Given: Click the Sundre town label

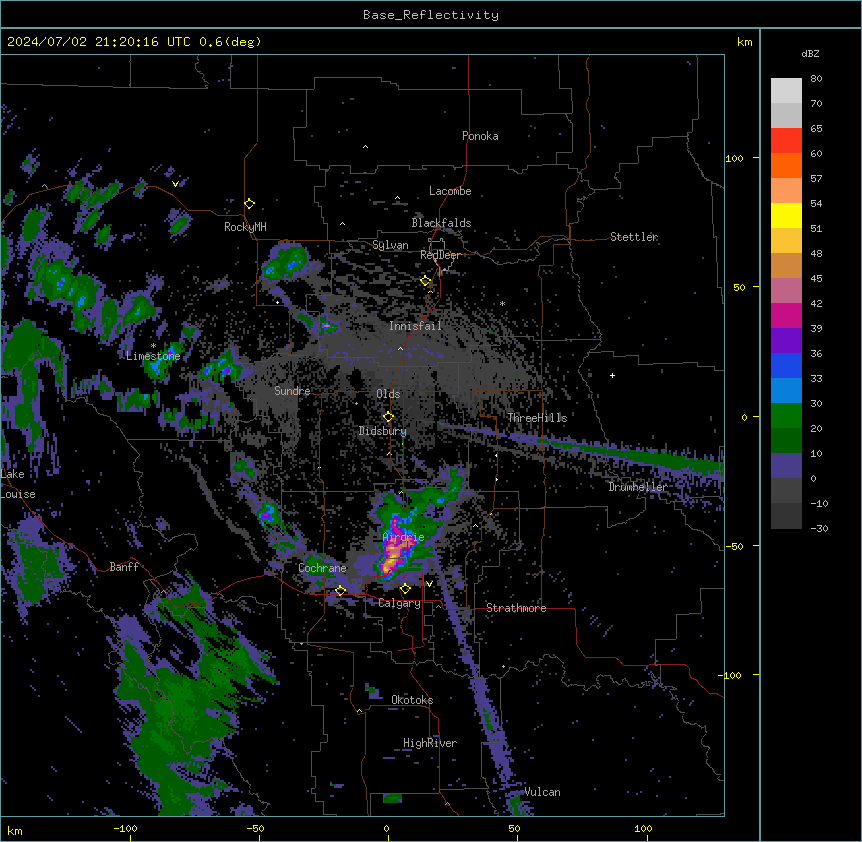Looking at the screenshot, I should coord(292,391).
